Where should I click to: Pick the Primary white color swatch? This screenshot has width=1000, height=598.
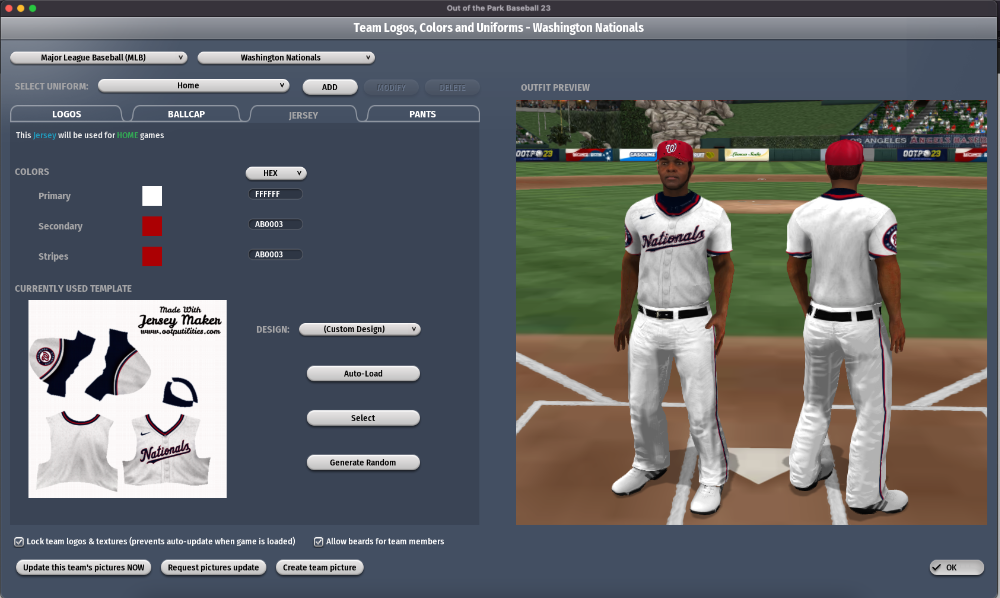point(152,196)
